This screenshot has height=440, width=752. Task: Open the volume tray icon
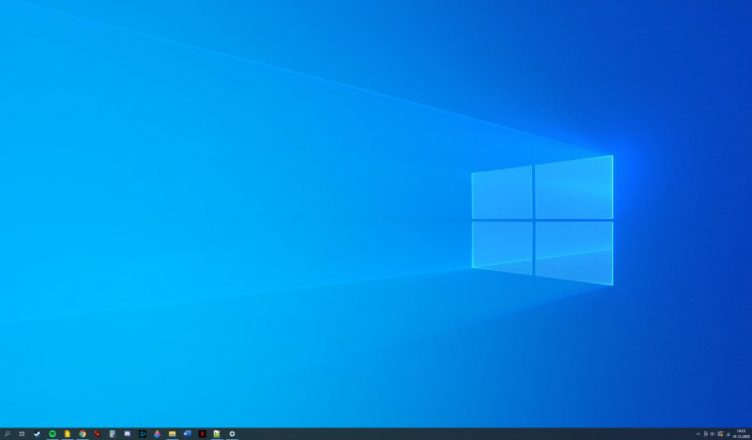tap(712, 434)
